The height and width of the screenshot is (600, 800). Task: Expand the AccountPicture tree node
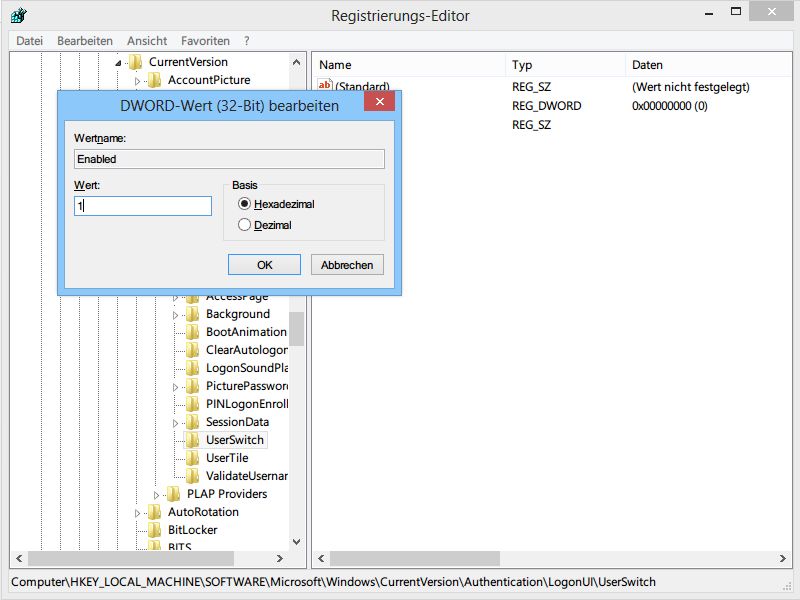coord(137,81)
